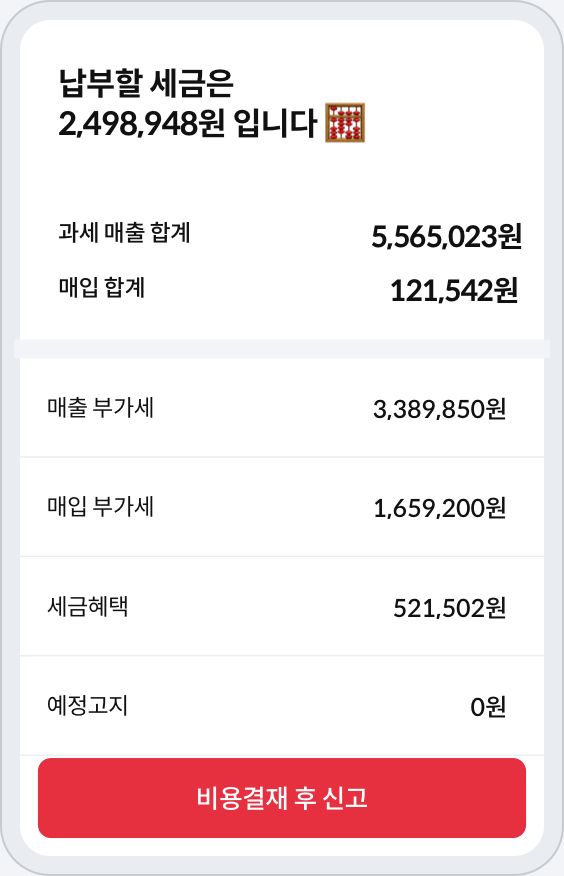Open the 세금혜택 row
Screen dimensions: 564x876
pos(282,606)
